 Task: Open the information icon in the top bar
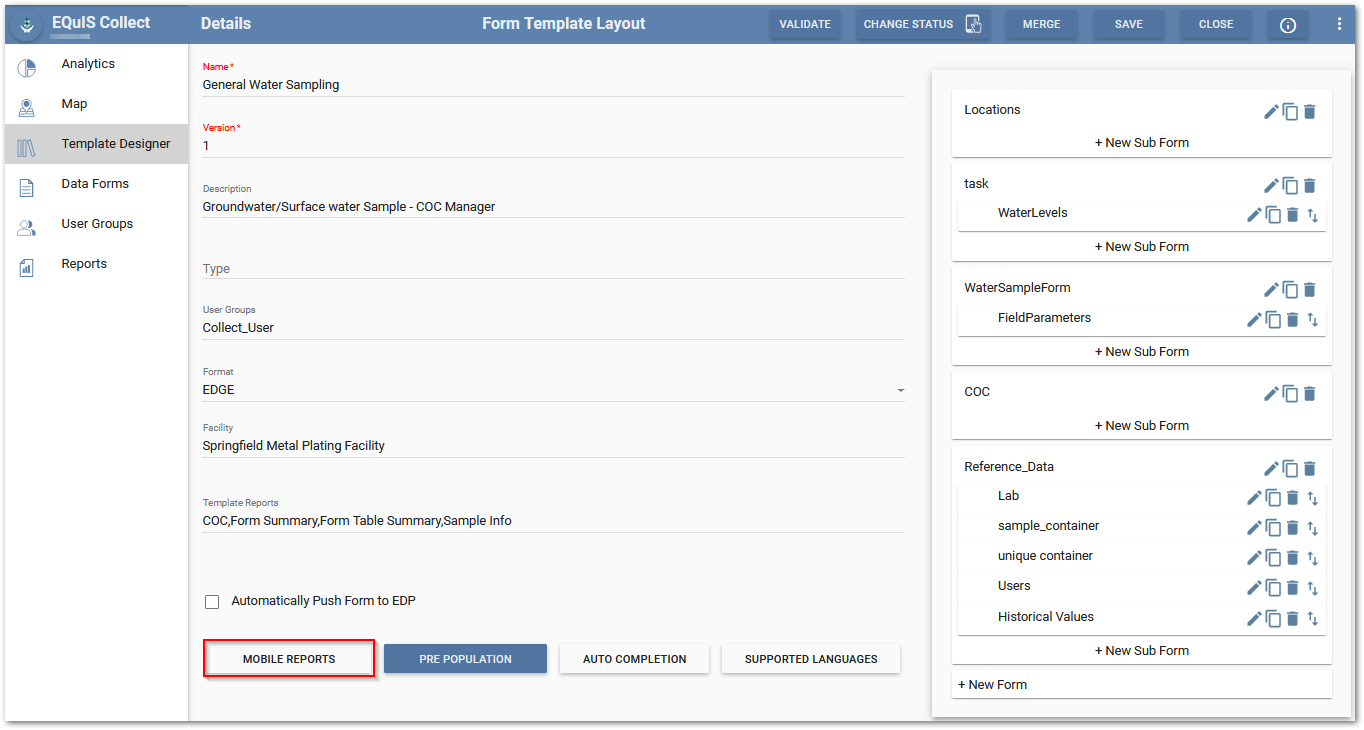(x=1287, y=25)
